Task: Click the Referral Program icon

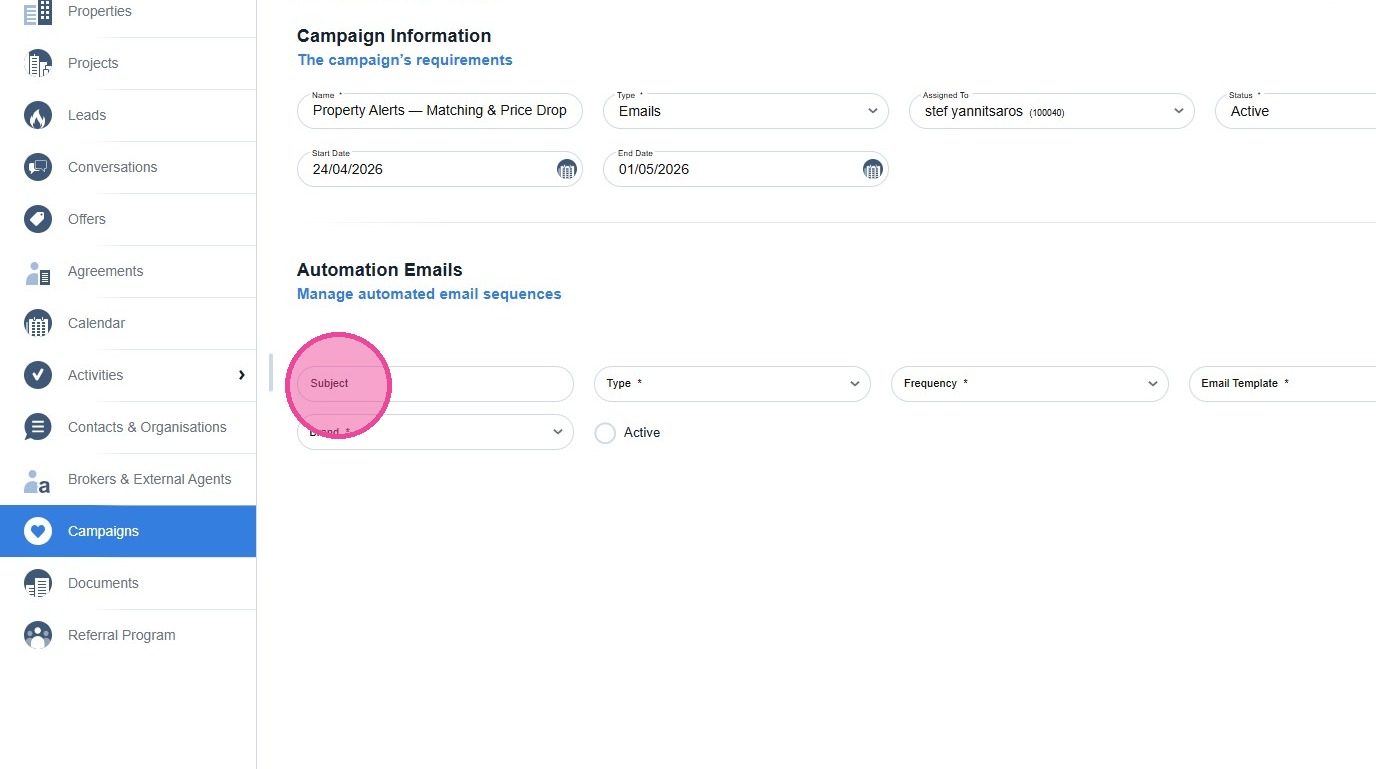Action: pyautogui.click(x=38, y=635)
